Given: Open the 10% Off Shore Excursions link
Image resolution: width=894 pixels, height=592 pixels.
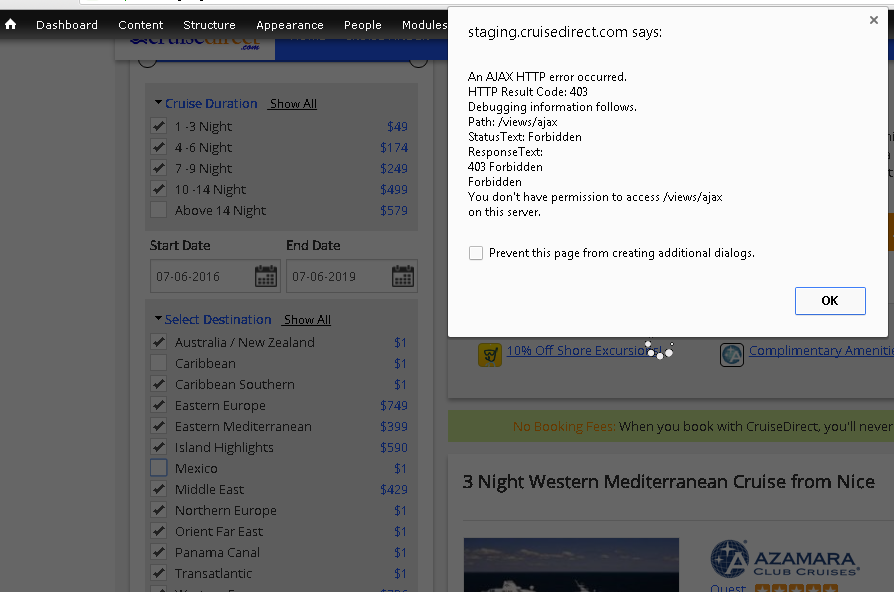Looking at the screenshot, I should coord(584,350).
